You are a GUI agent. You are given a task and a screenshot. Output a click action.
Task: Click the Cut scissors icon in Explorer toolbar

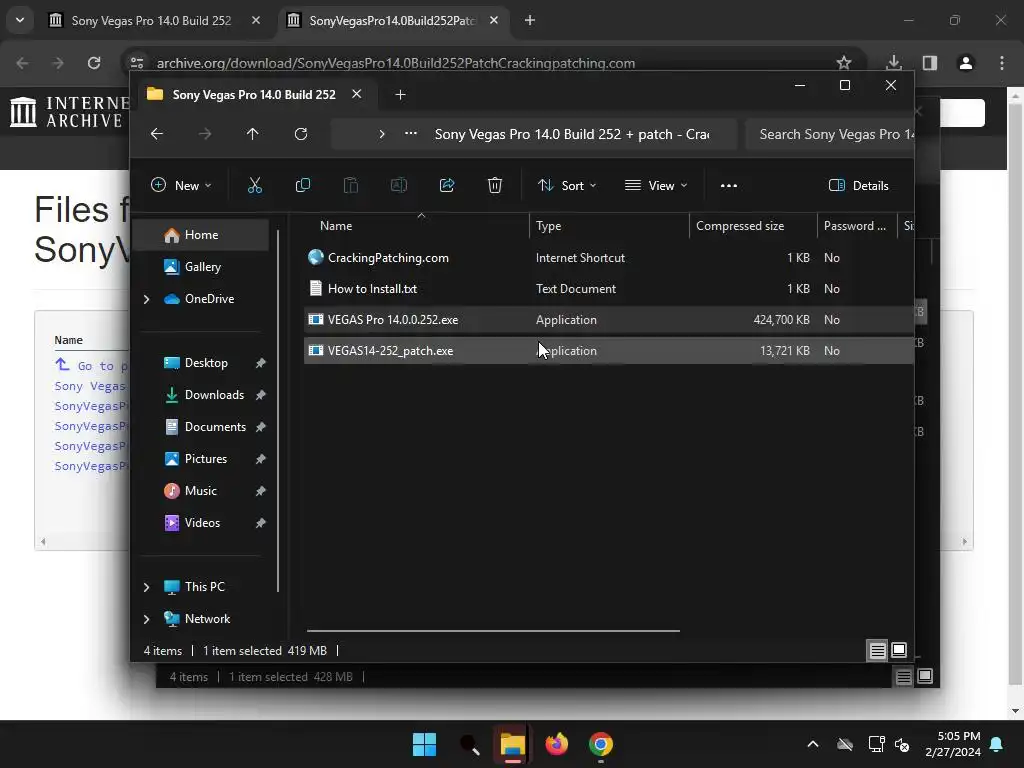pyautogui.click(x=255, y=185)
